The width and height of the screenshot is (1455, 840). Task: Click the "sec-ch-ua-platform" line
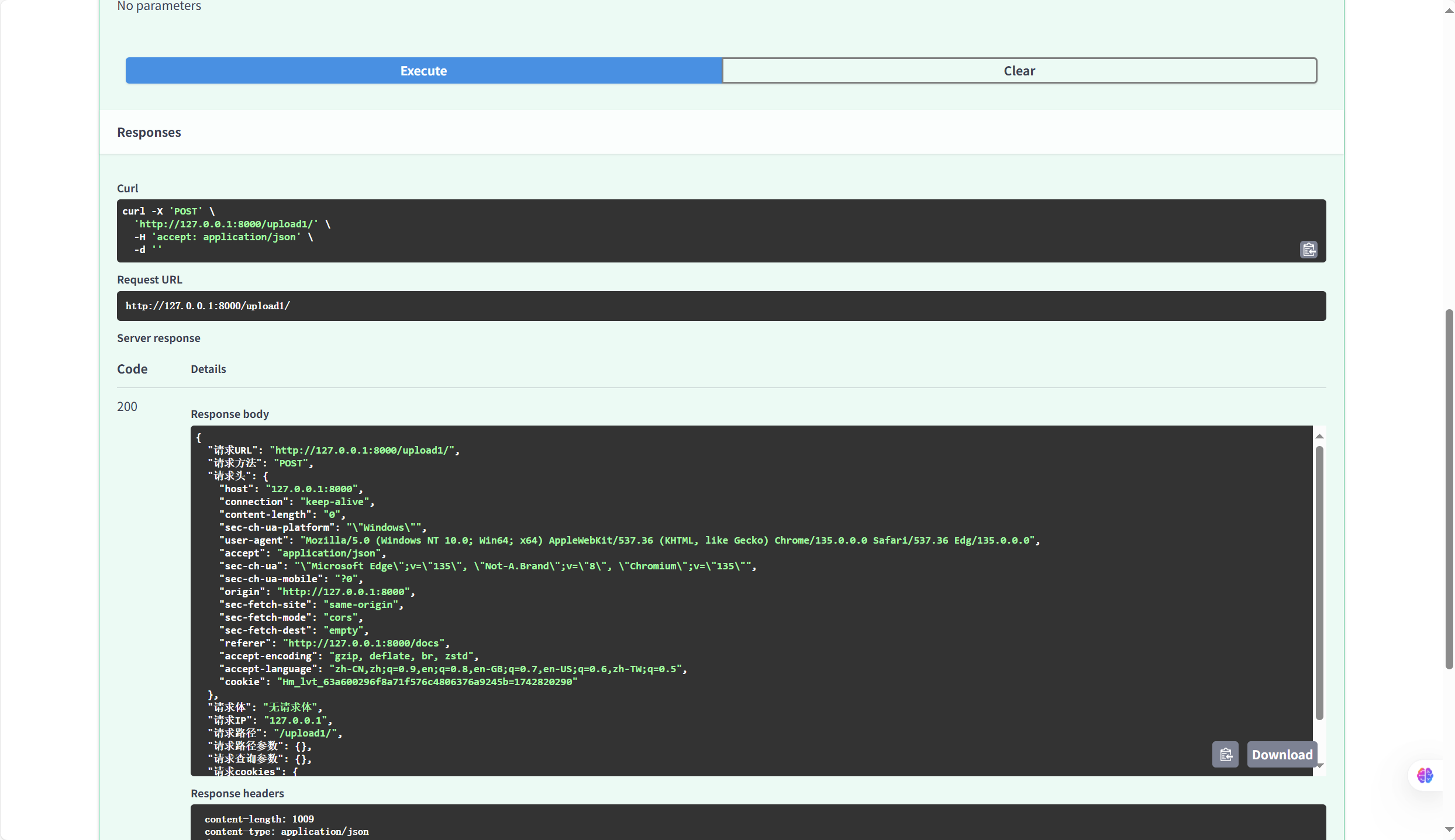323,527
